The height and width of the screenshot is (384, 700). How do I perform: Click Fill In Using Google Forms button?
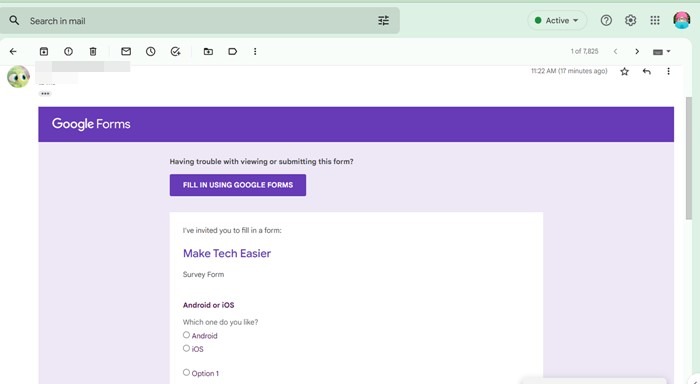tap(238, 185)
